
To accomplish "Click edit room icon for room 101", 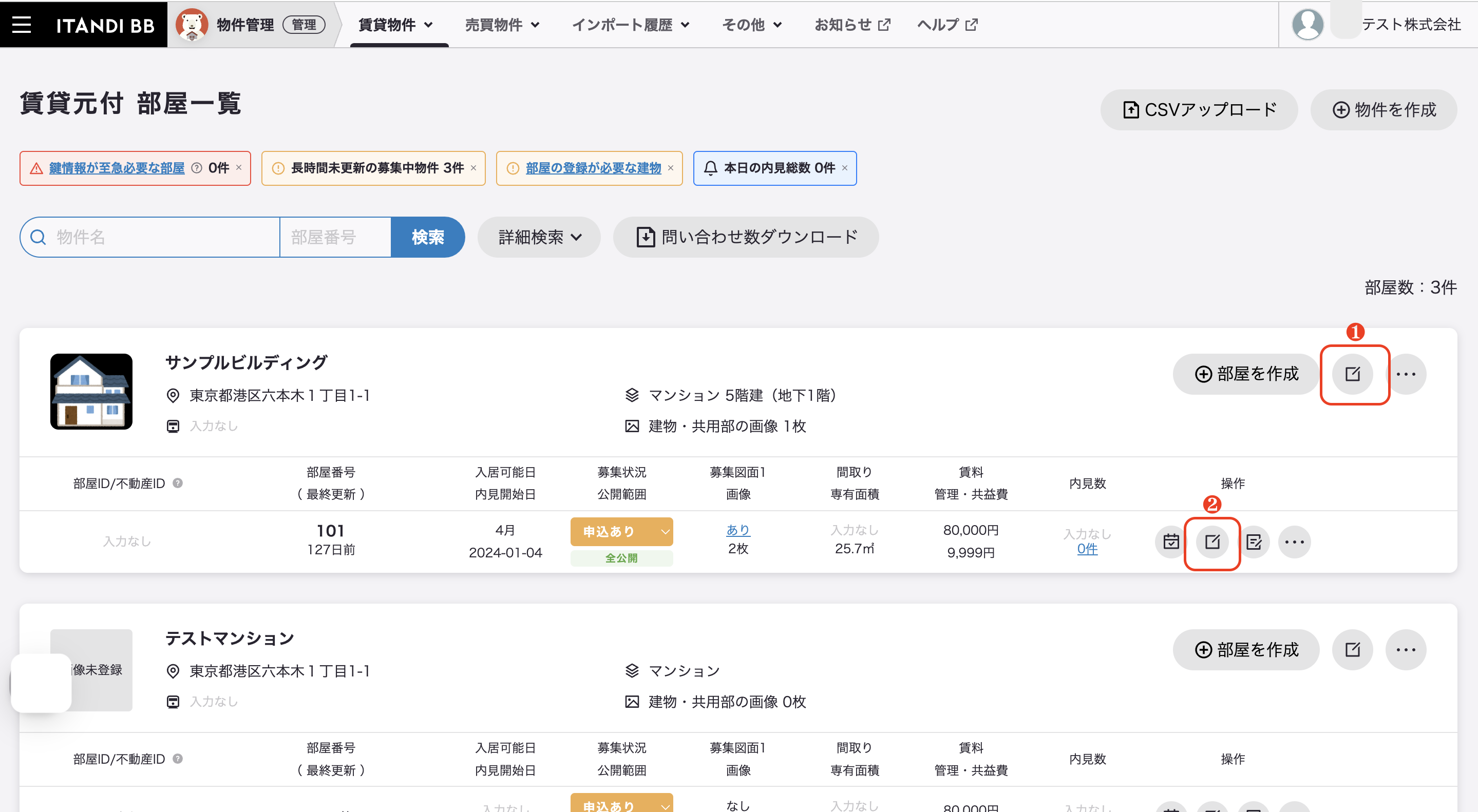I will pyautogui.click(x=1212, y=542).
